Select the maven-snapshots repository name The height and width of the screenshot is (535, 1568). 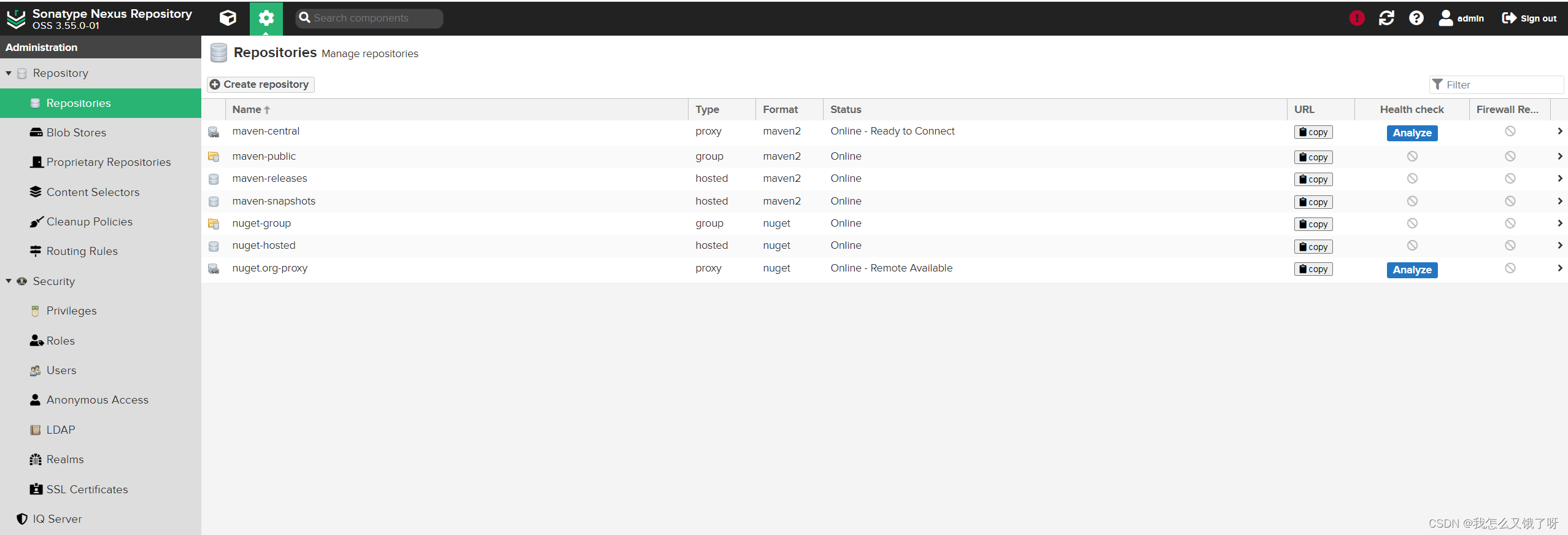pyautogui.click(x=274, y=201)
